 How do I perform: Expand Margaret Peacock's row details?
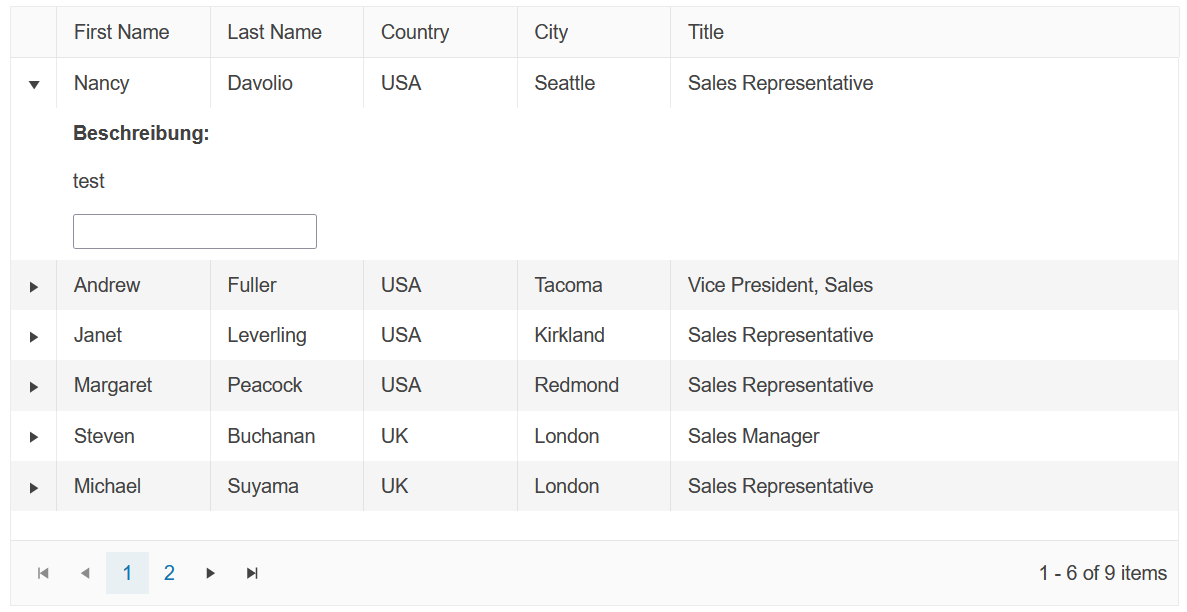pyautogui.click(x=34, y=386)
